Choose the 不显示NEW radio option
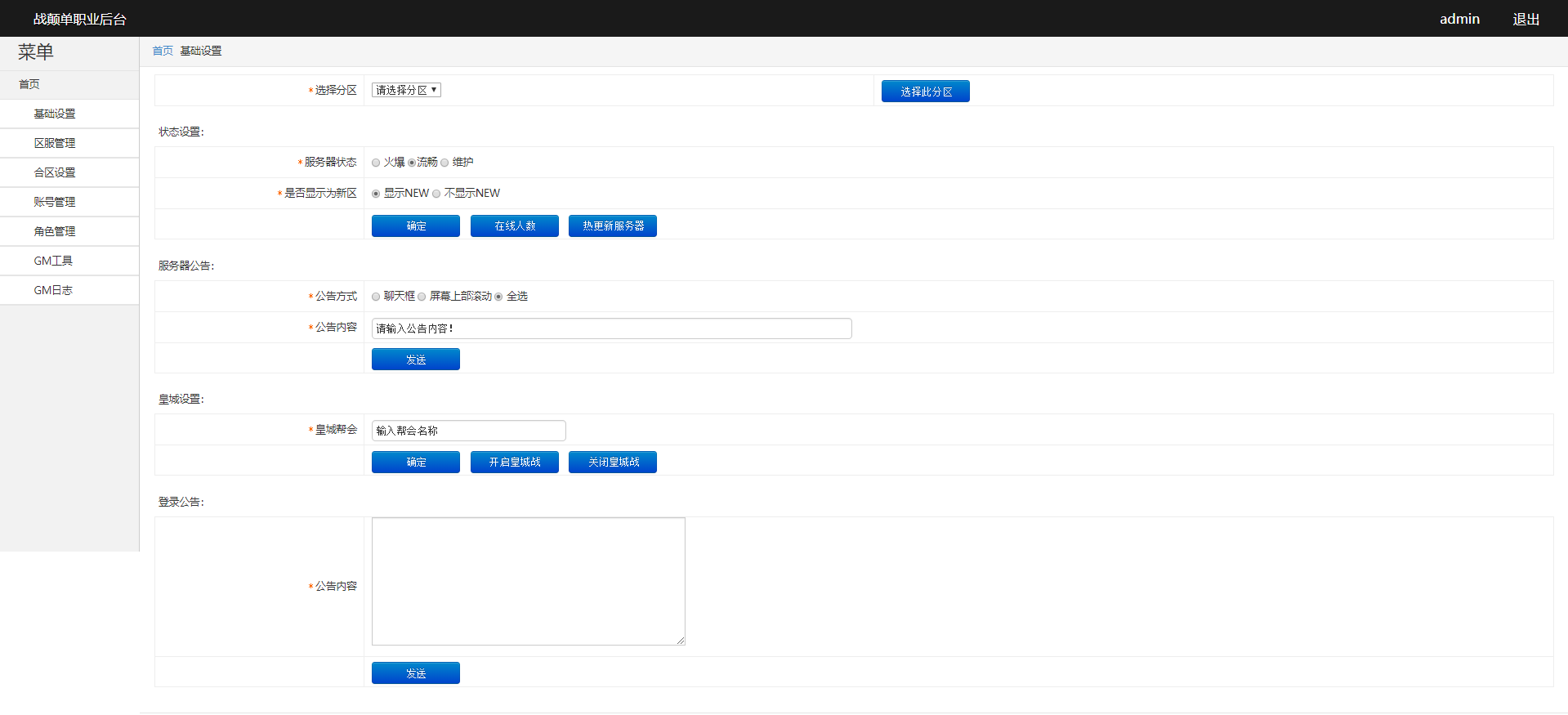The width and height of the screenshot is (1568, 715). 436,194
